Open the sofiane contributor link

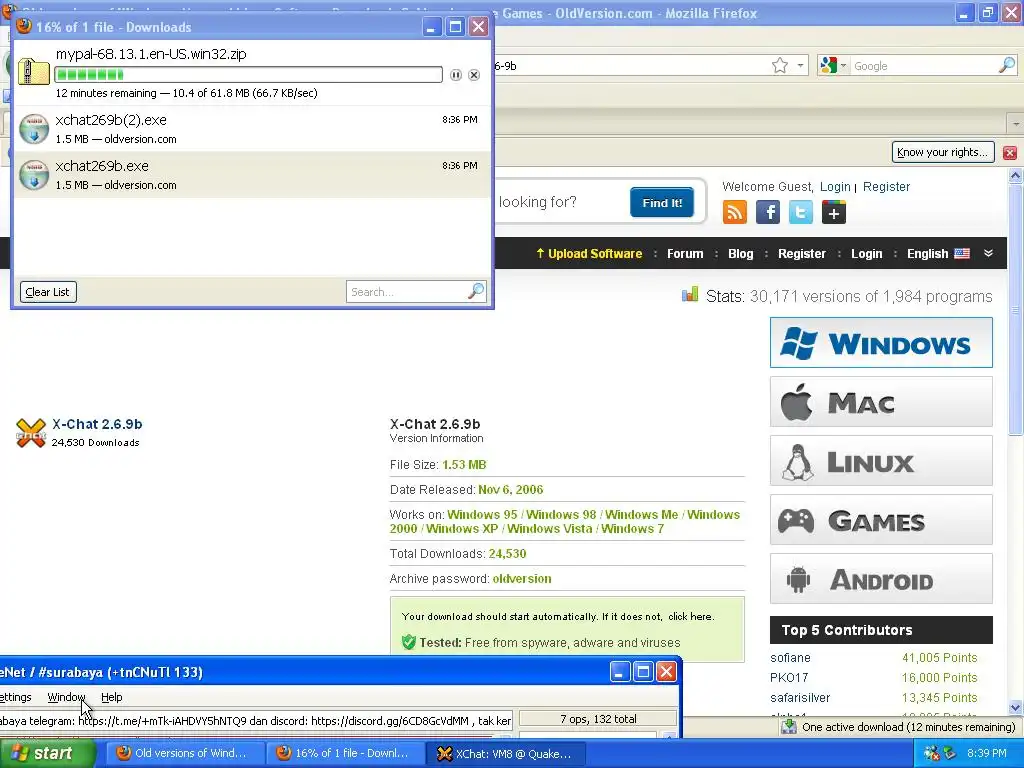[x=790, y=658]
